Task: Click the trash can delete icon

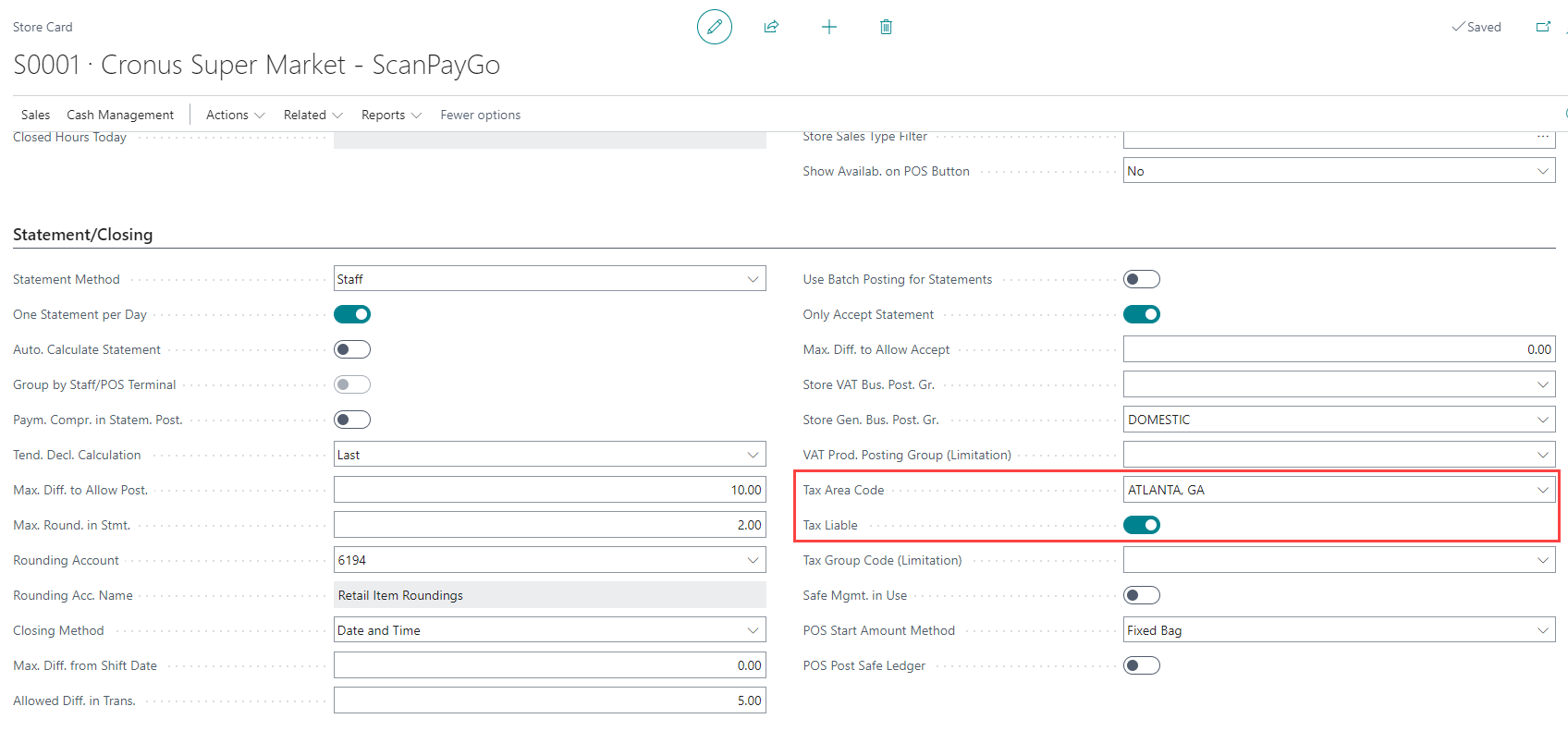Action: (x=886, y=27)
